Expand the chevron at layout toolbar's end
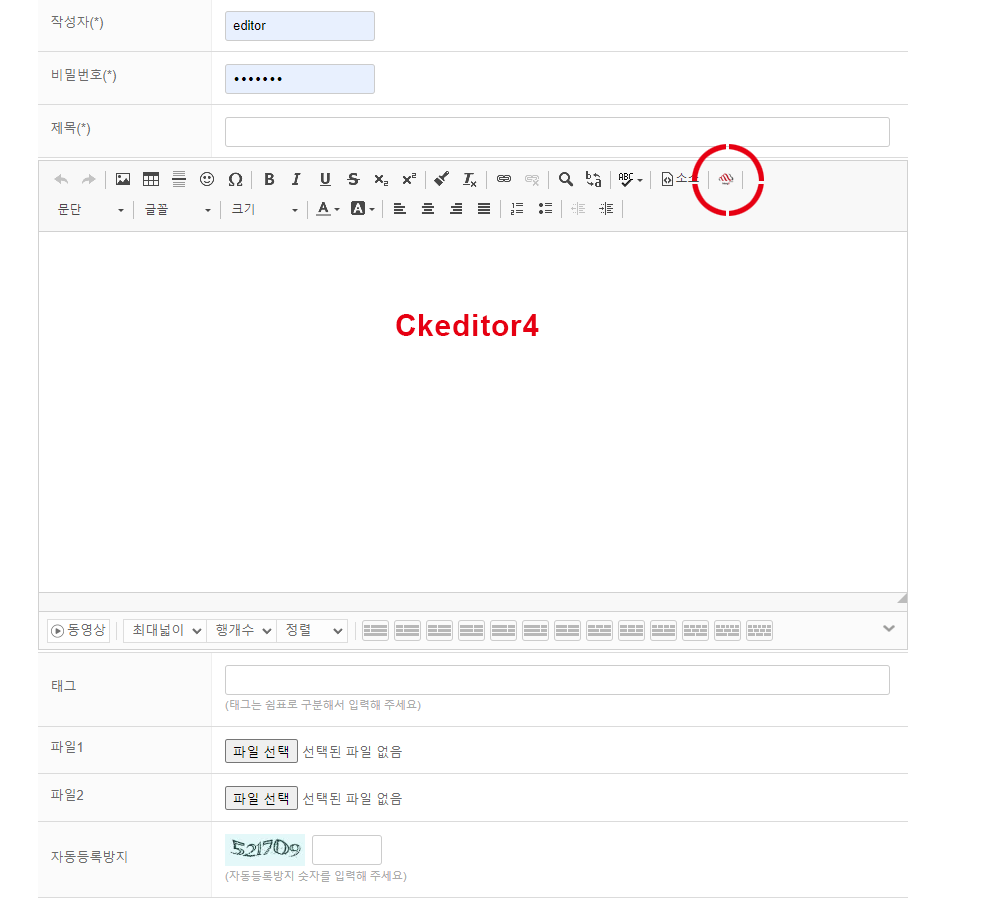 pos(889,629)
